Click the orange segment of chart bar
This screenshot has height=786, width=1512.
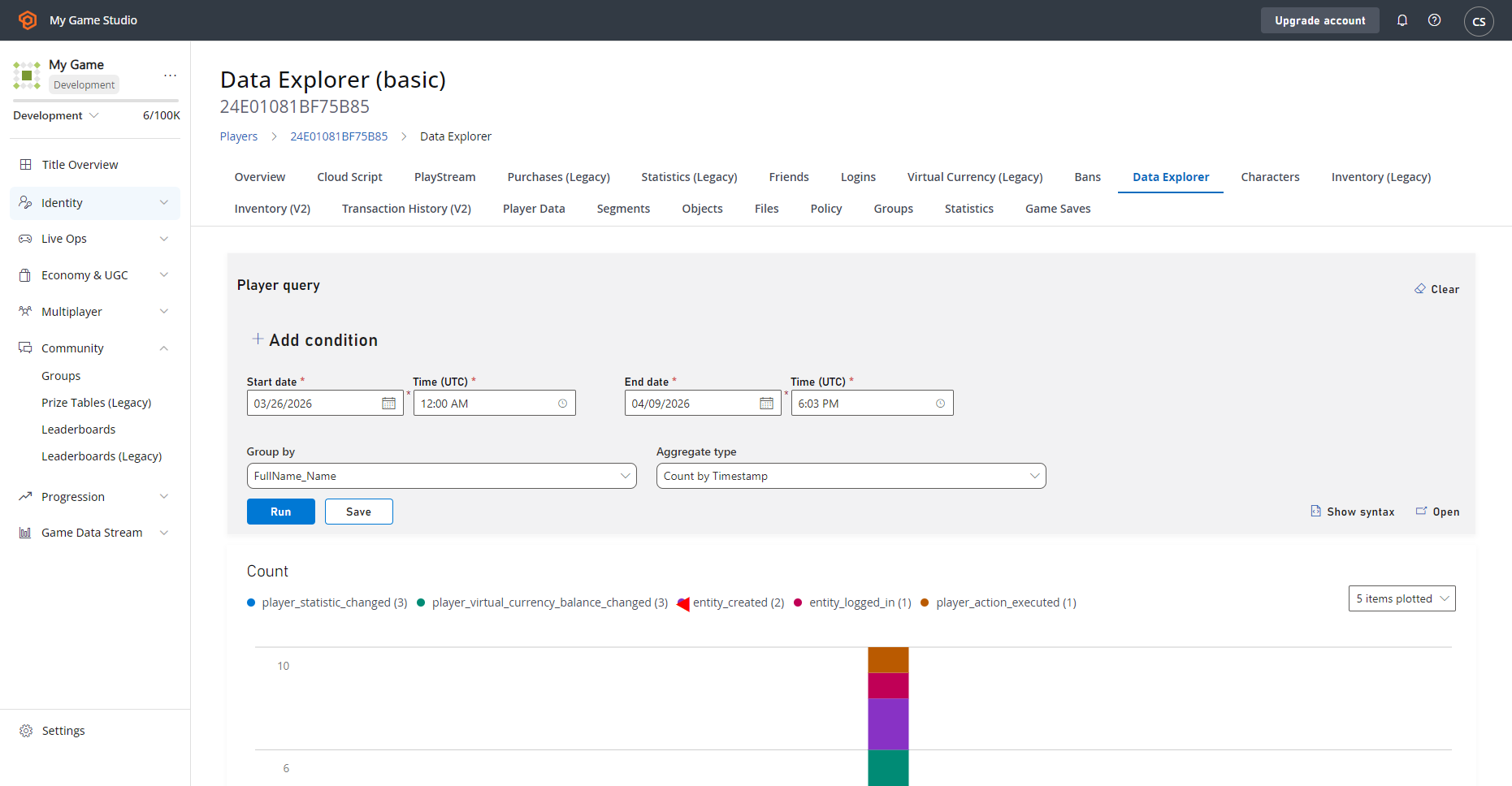click(x=888, y=660)
